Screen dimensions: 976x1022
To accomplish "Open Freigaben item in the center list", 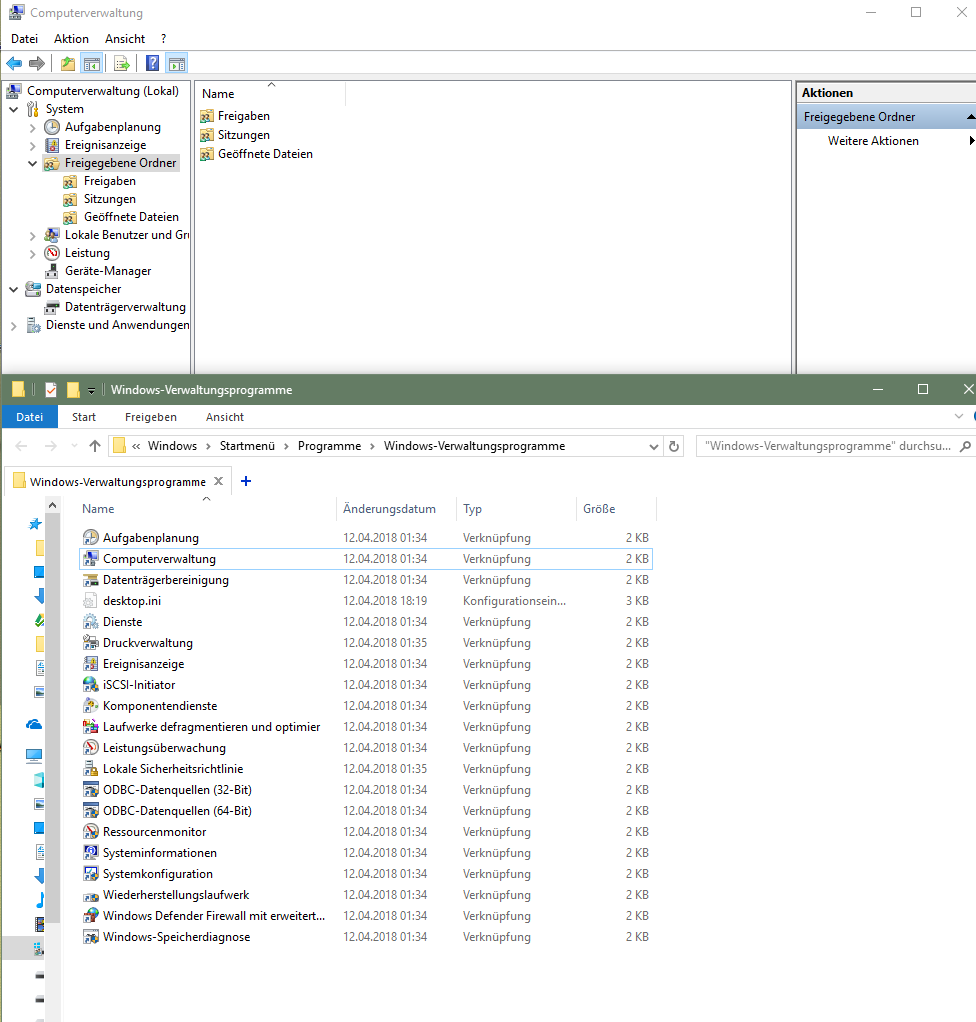I will [243, 116].
